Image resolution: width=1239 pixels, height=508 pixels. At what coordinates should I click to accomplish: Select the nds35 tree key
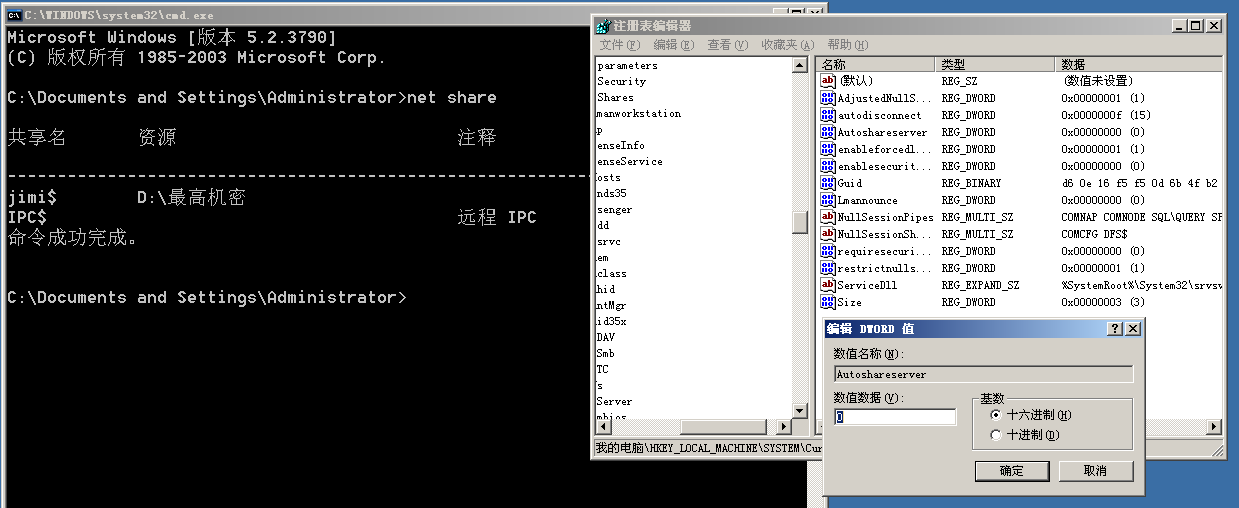[x=611, y=193]
